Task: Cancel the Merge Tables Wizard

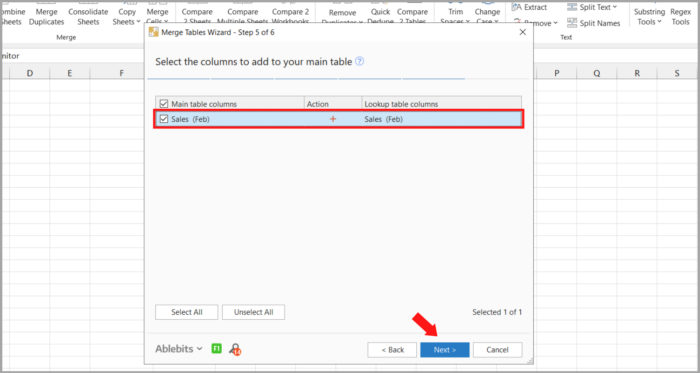Action: coord(497,350)
